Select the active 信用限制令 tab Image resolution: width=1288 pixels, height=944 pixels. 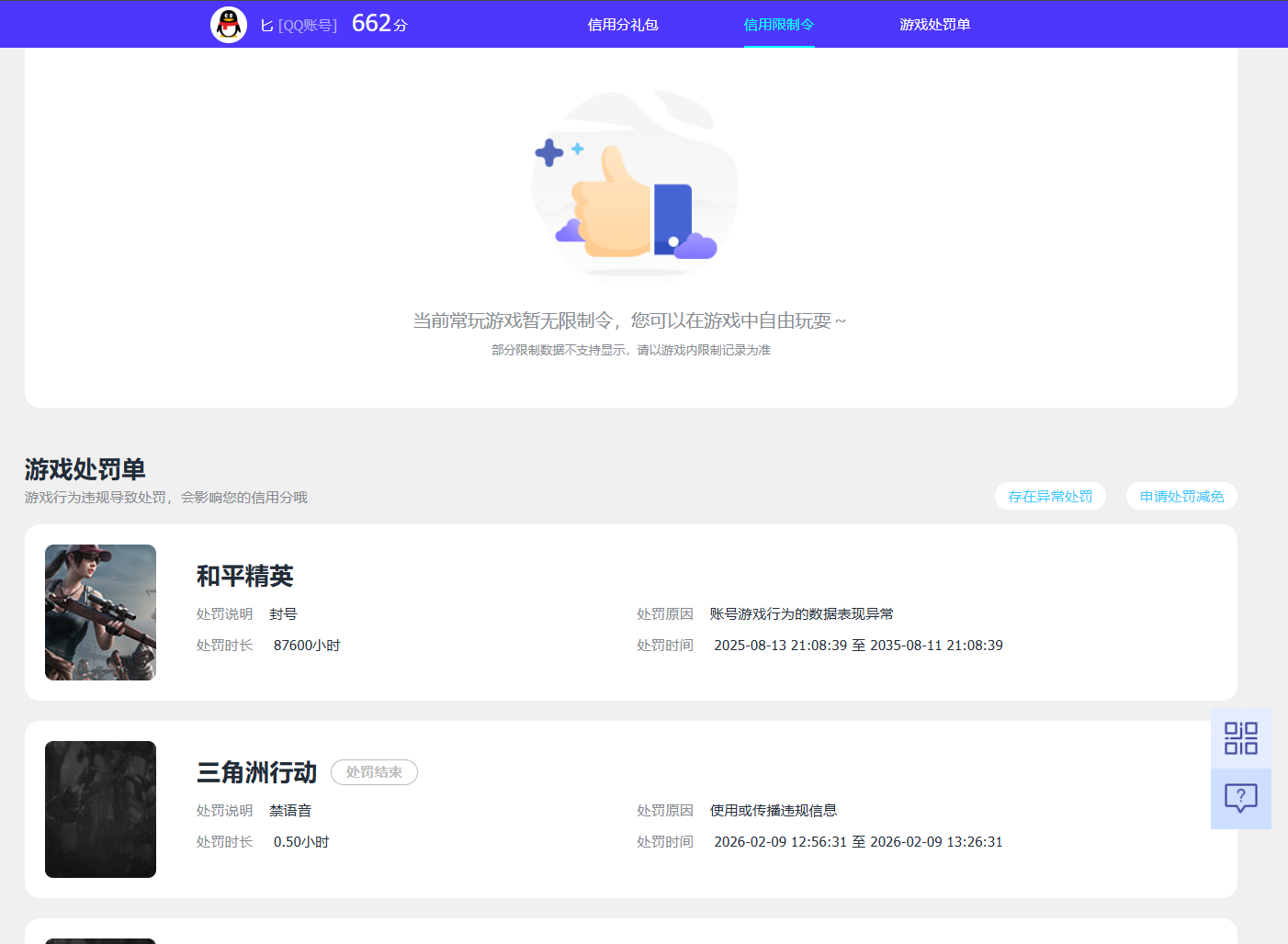[x=779, y=26]
